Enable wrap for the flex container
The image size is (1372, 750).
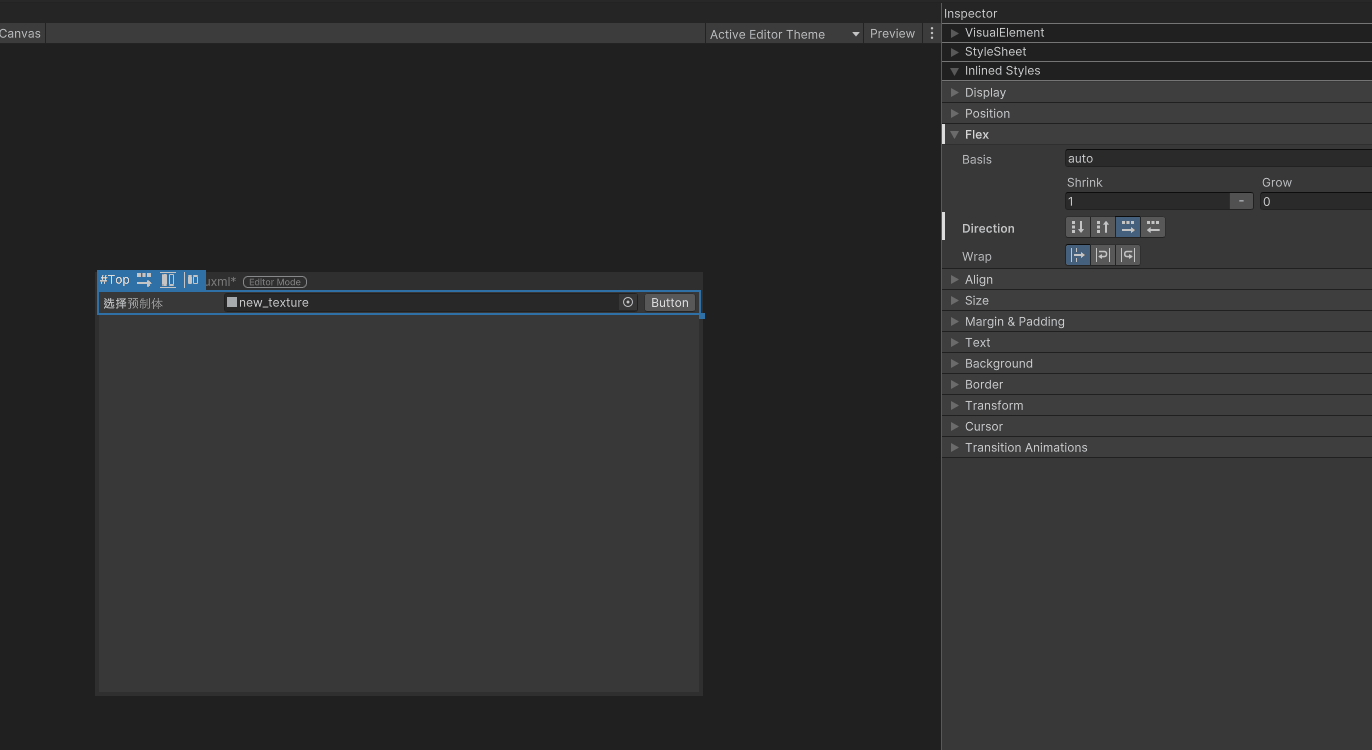coord(1102,255)
